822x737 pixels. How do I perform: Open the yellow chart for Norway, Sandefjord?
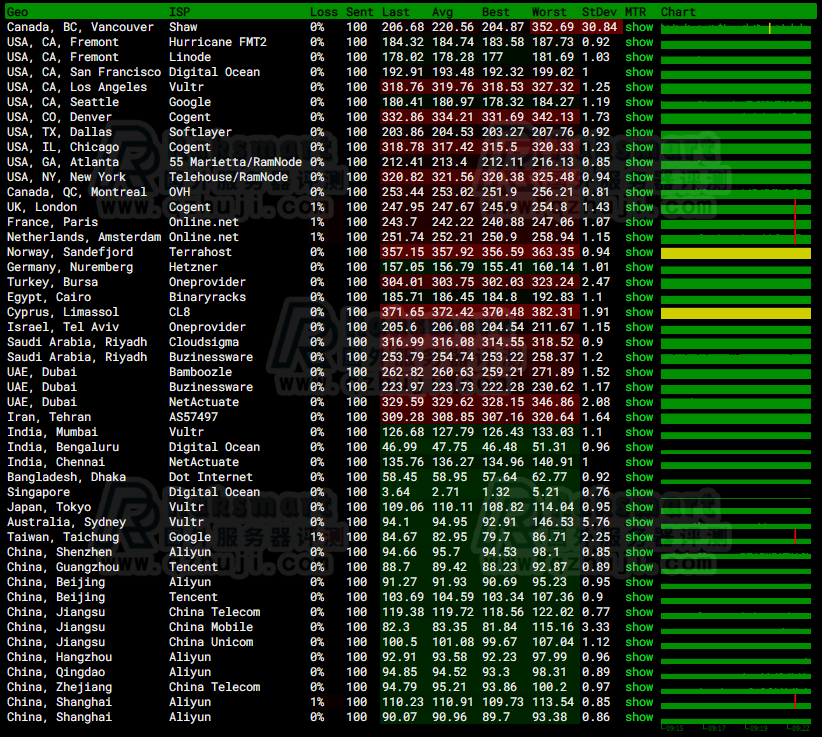click(736, 253)
